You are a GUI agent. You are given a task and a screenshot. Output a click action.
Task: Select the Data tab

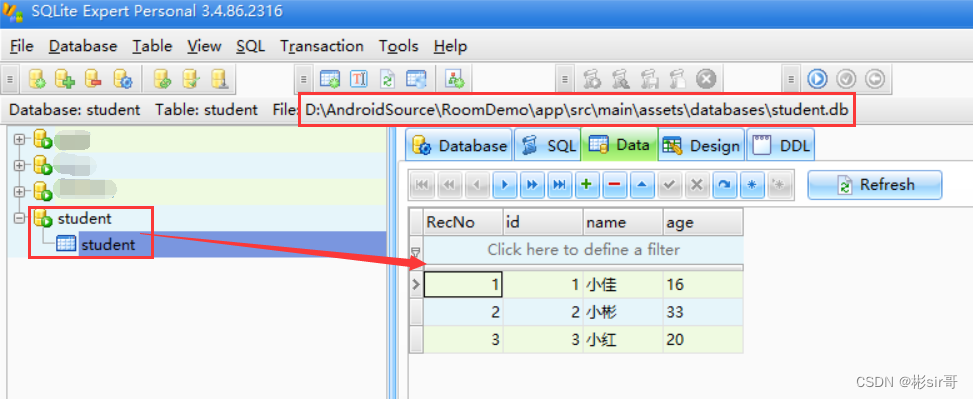click(619, 145)
